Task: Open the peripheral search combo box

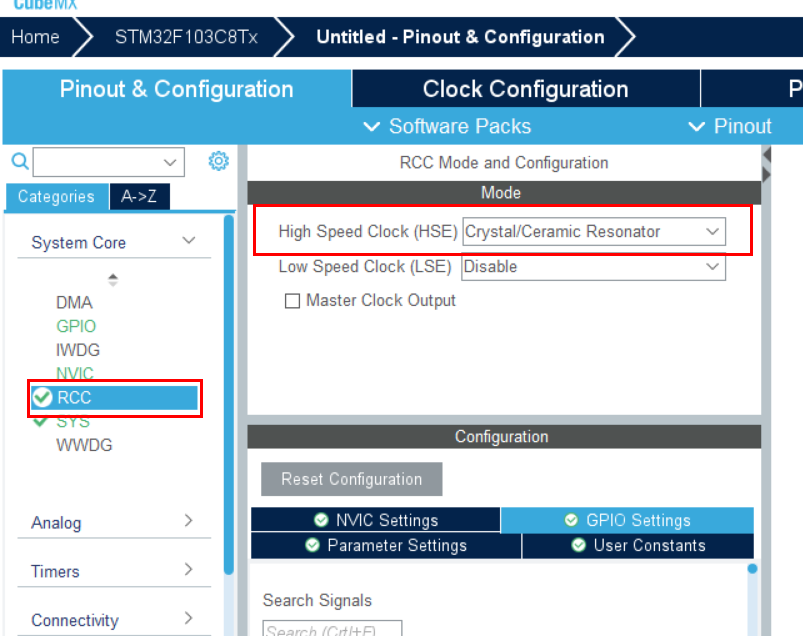Action: (x=109, y=162)
